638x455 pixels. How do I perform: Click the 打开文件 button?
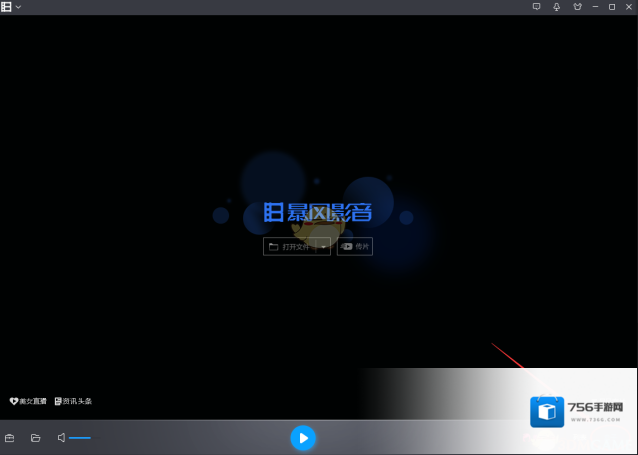pyautogui.click(x=290, y=246)
